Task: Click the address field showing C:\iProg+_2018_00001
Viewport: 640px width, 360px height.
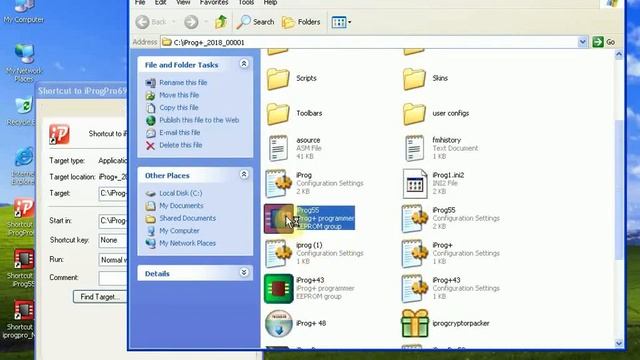Action: click(x=369, y=42)
